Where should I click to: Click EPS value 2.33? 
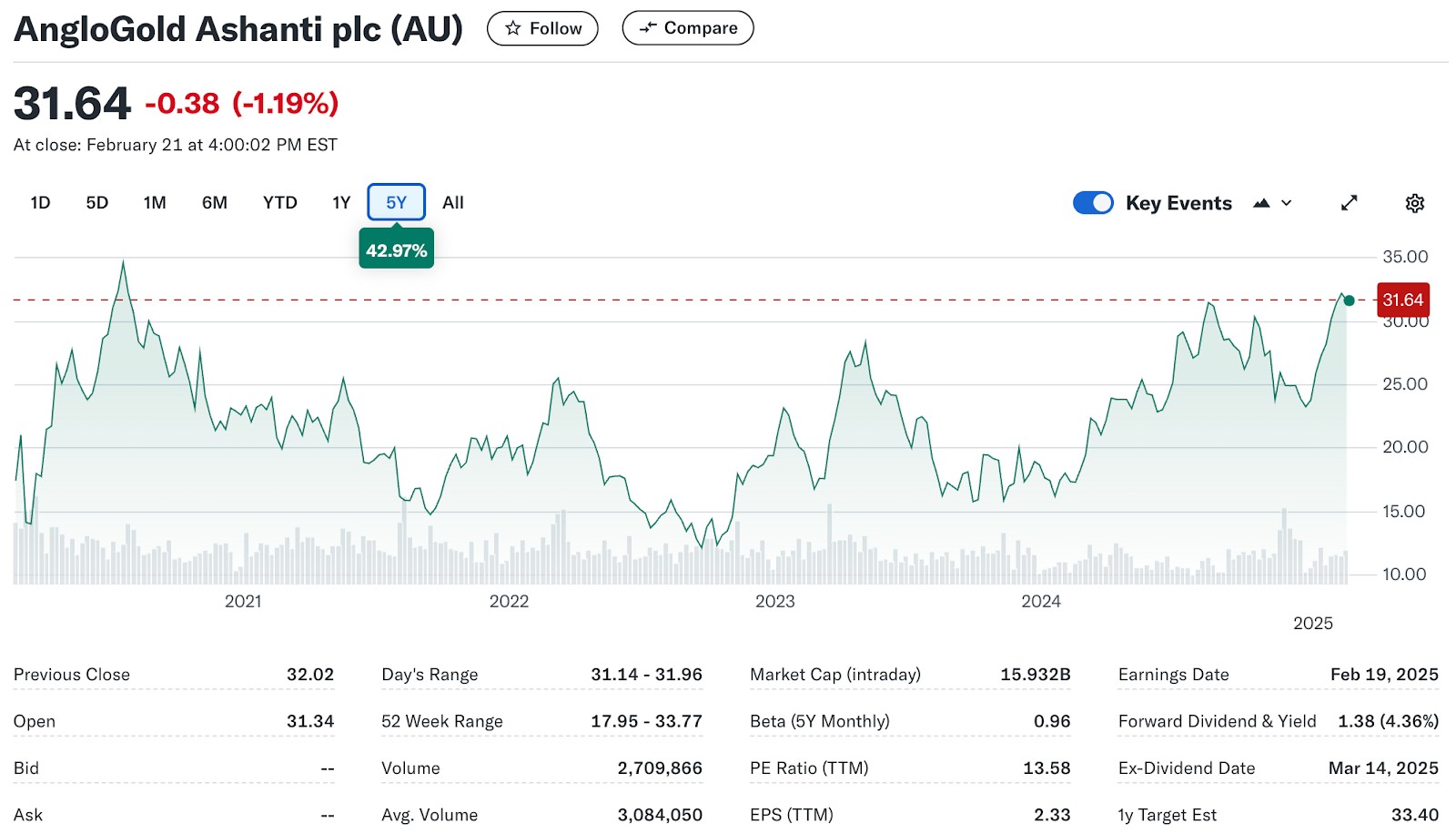click(1052, 815)
